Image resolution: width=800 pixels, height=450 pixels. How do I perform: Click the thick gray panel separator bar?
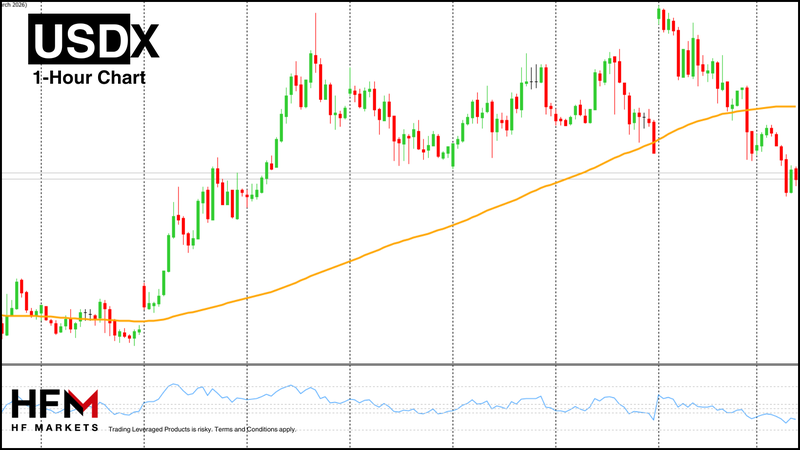(x=400, y=364)
